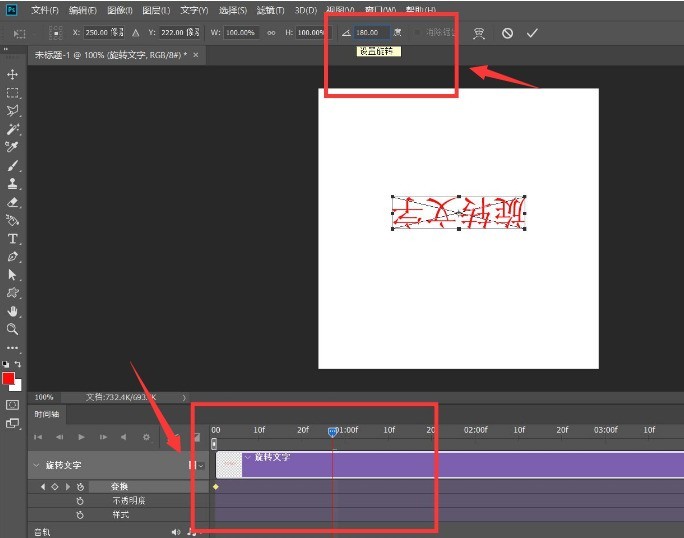The image size is (684, 538).
Task: Click the blue timeline playhead marker
Action: 332,432
